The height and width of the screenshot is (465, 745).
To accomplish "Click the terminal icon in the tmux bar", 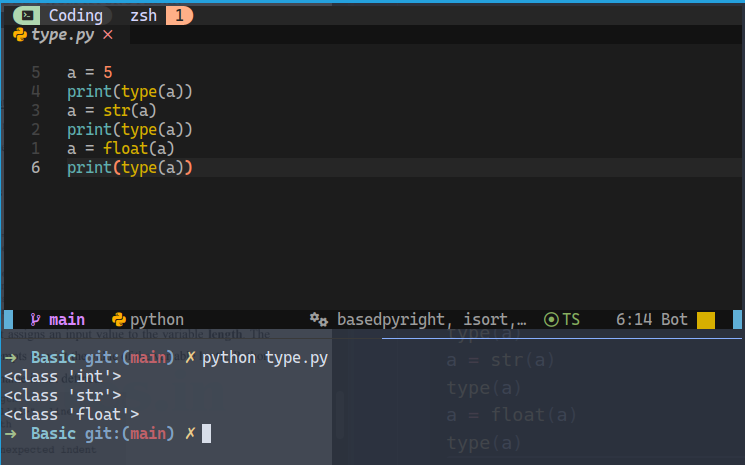I will coord(29,16).
